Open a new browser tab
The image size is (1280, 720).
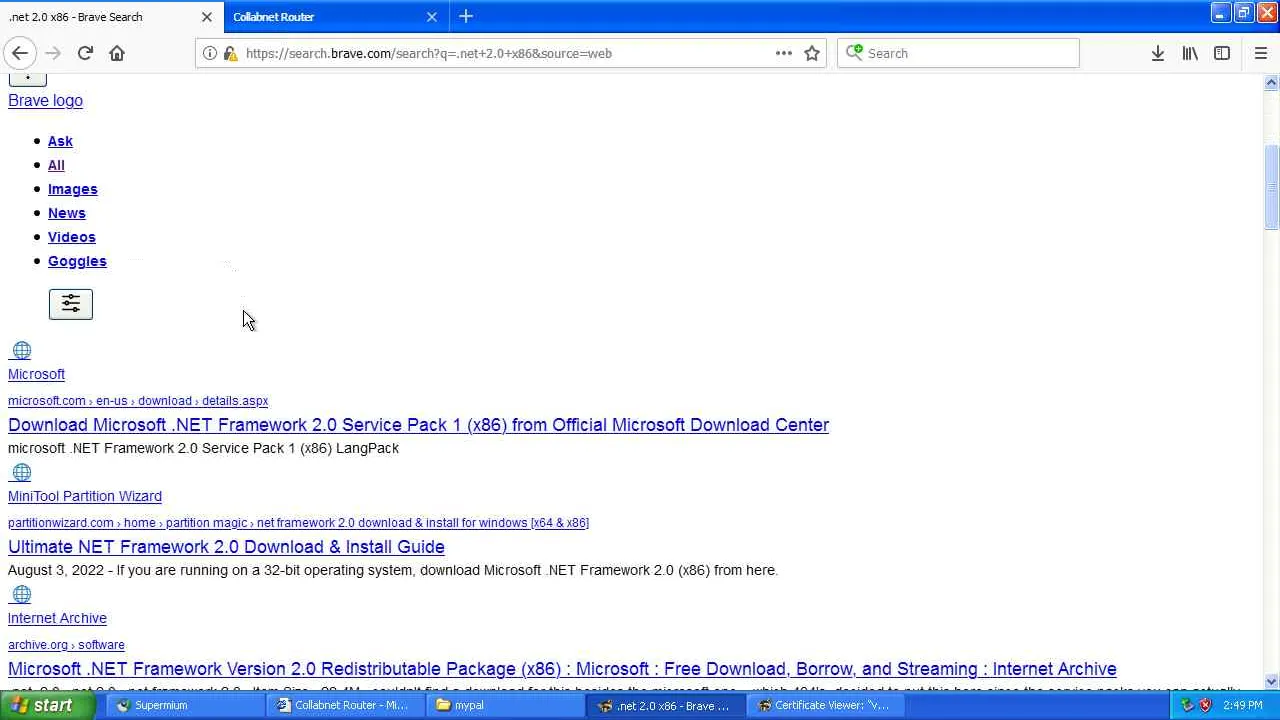coord(466,16)
